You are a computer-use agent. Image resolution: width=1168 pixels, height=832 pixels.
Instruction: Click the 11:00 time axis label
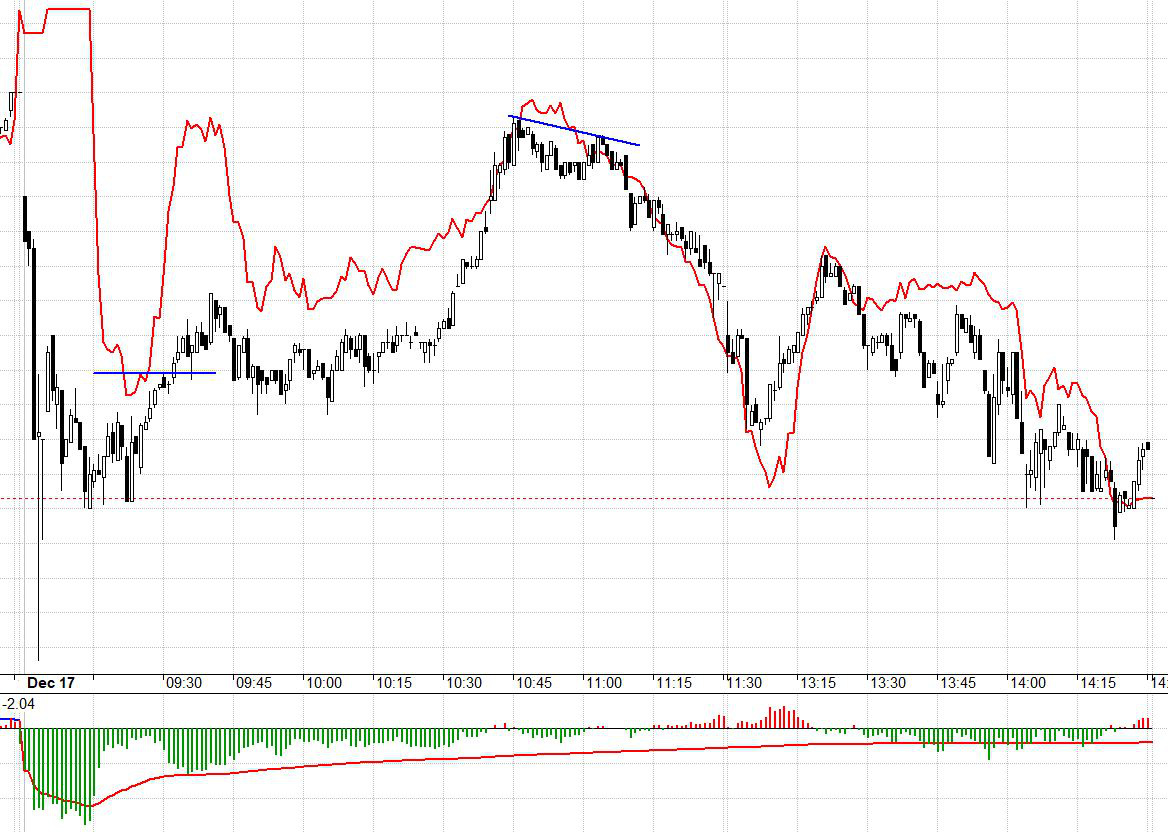604,683
